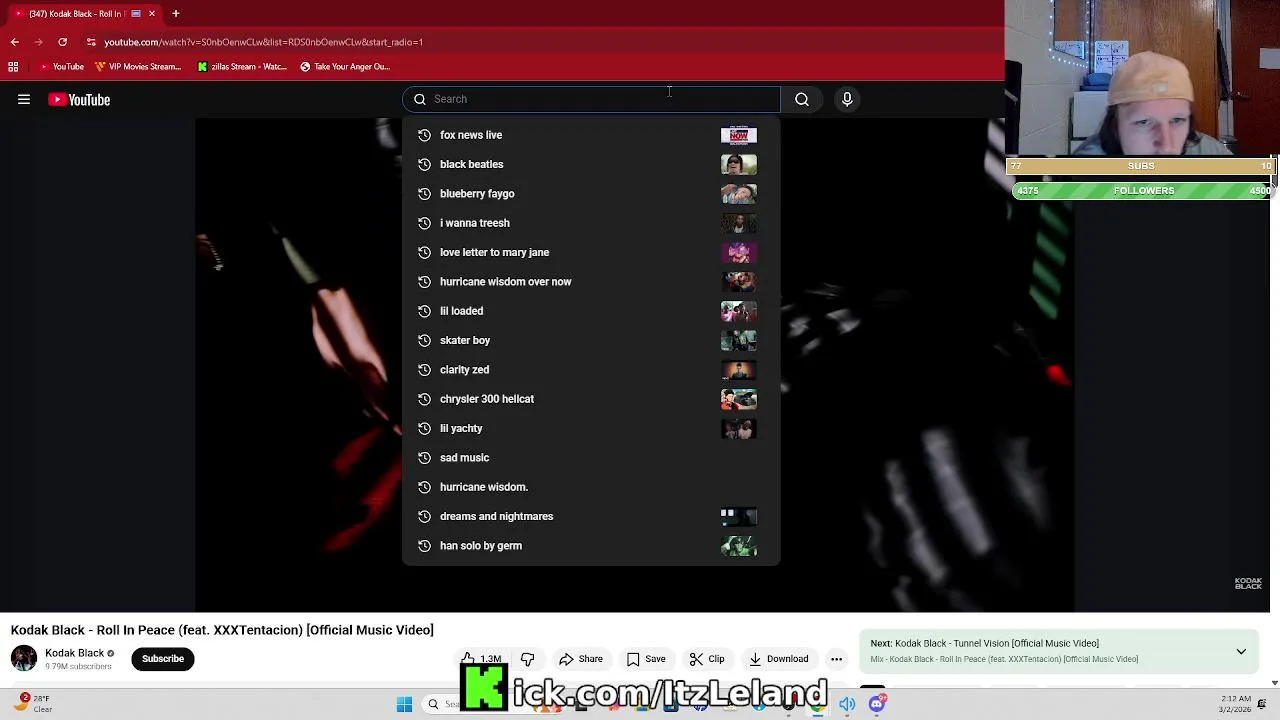Choose 'skater boy' from search history
1280x720 pixels.
590,340
